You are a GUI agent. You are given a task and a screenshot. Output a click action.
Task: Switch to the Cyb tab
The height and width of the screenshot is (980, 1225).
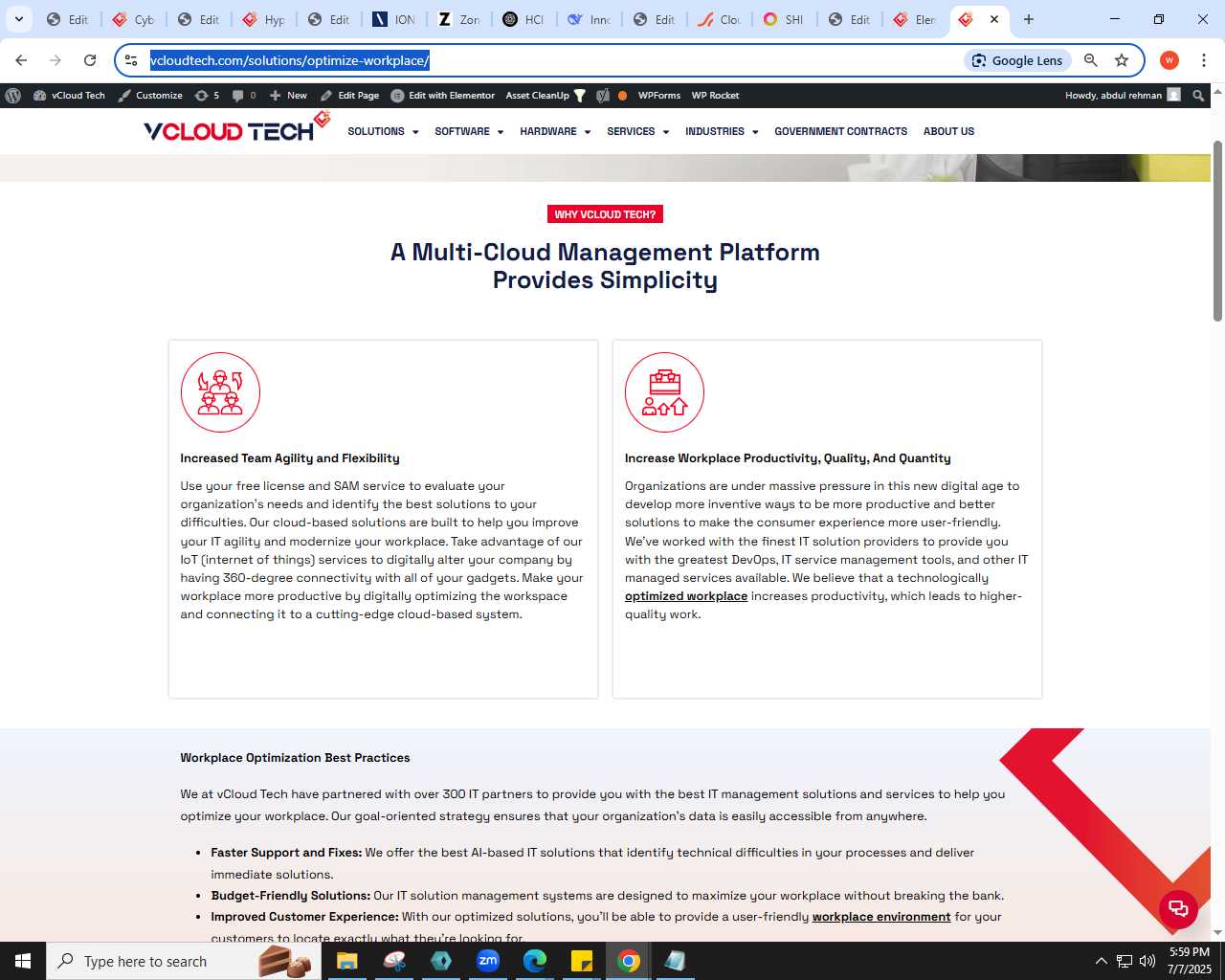[134, 19]
